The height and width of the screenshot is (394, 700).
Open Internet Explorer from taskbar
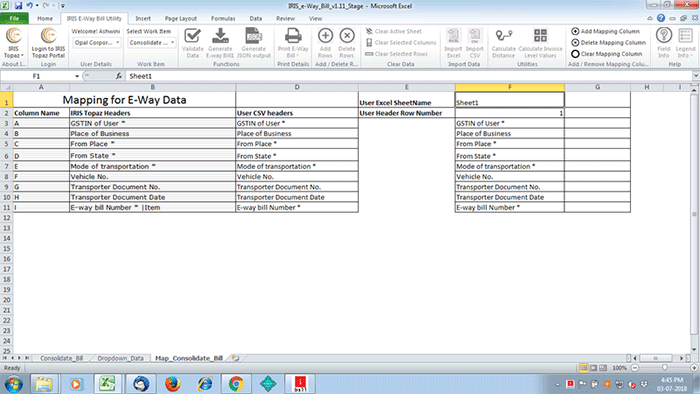pyautogui.click(x=205, y=384)
